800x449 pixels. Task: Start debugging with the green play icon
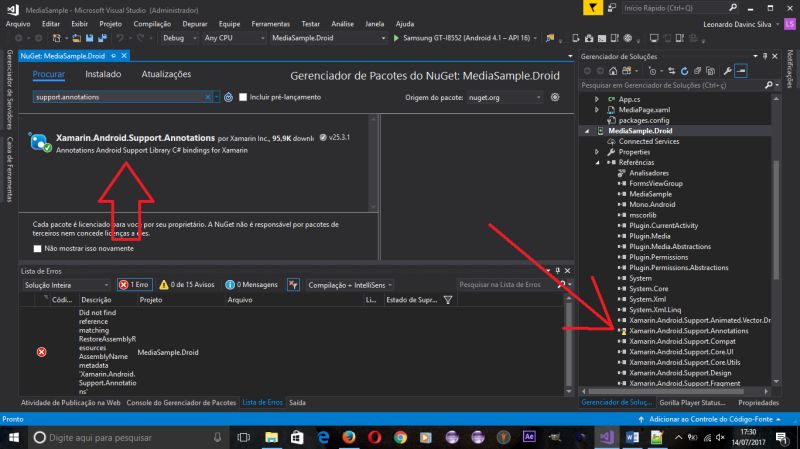(x=396, y=38)
